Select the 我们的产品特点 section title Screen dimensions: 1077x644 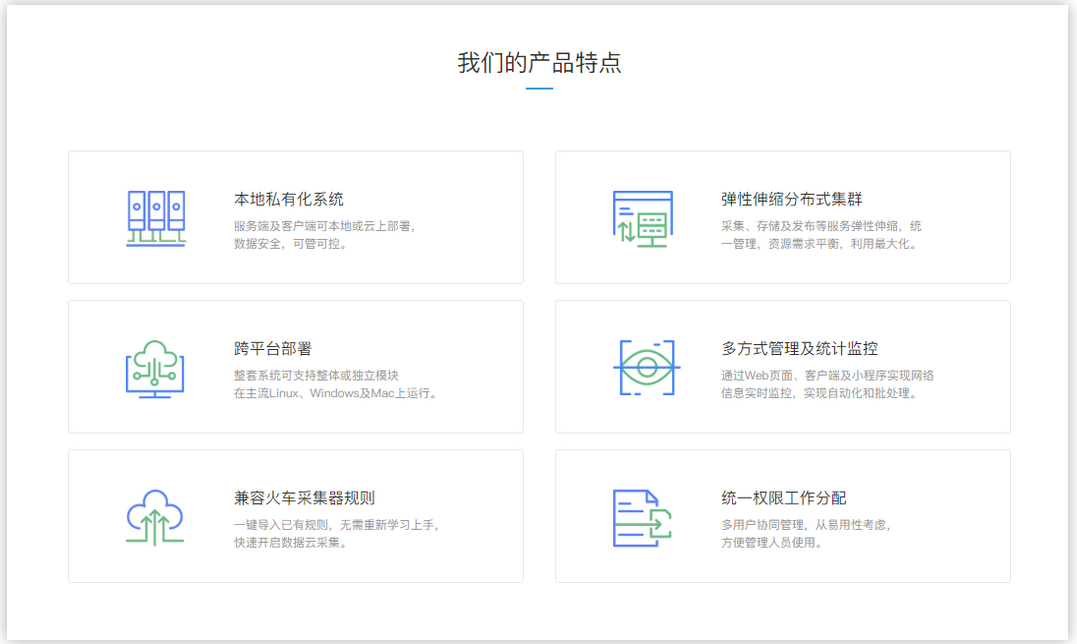(x=538, y=62)
